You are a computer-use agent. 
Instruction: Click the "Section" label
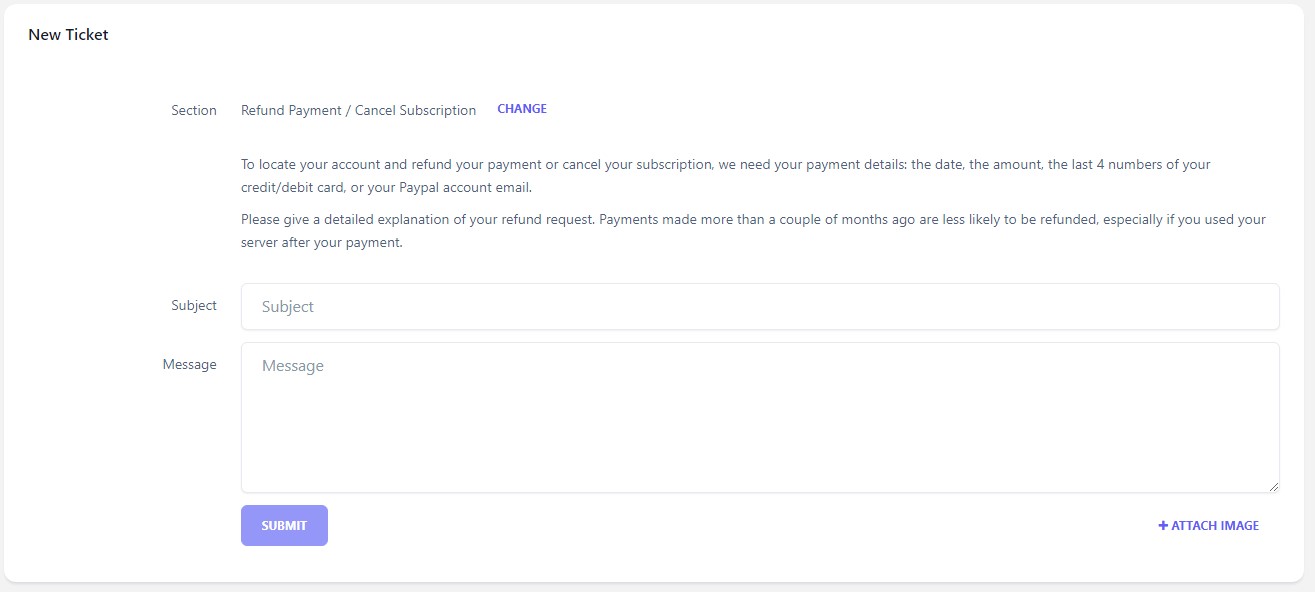tap(194, 111)
